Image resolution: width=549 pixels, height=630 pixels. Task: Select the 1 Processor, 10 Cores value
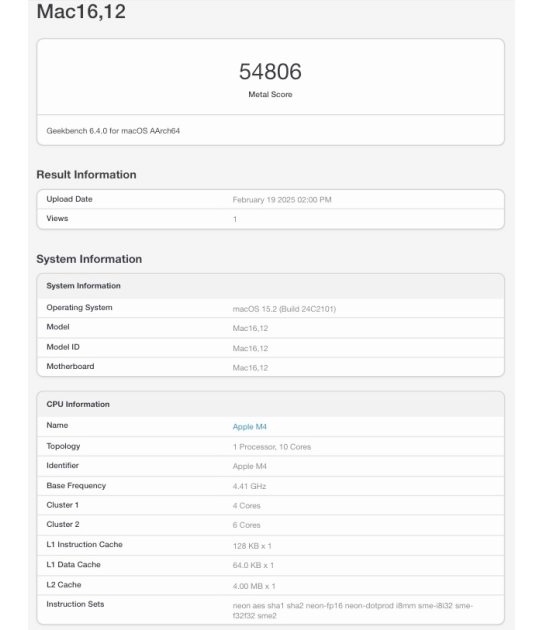click(x=272, y=447)
